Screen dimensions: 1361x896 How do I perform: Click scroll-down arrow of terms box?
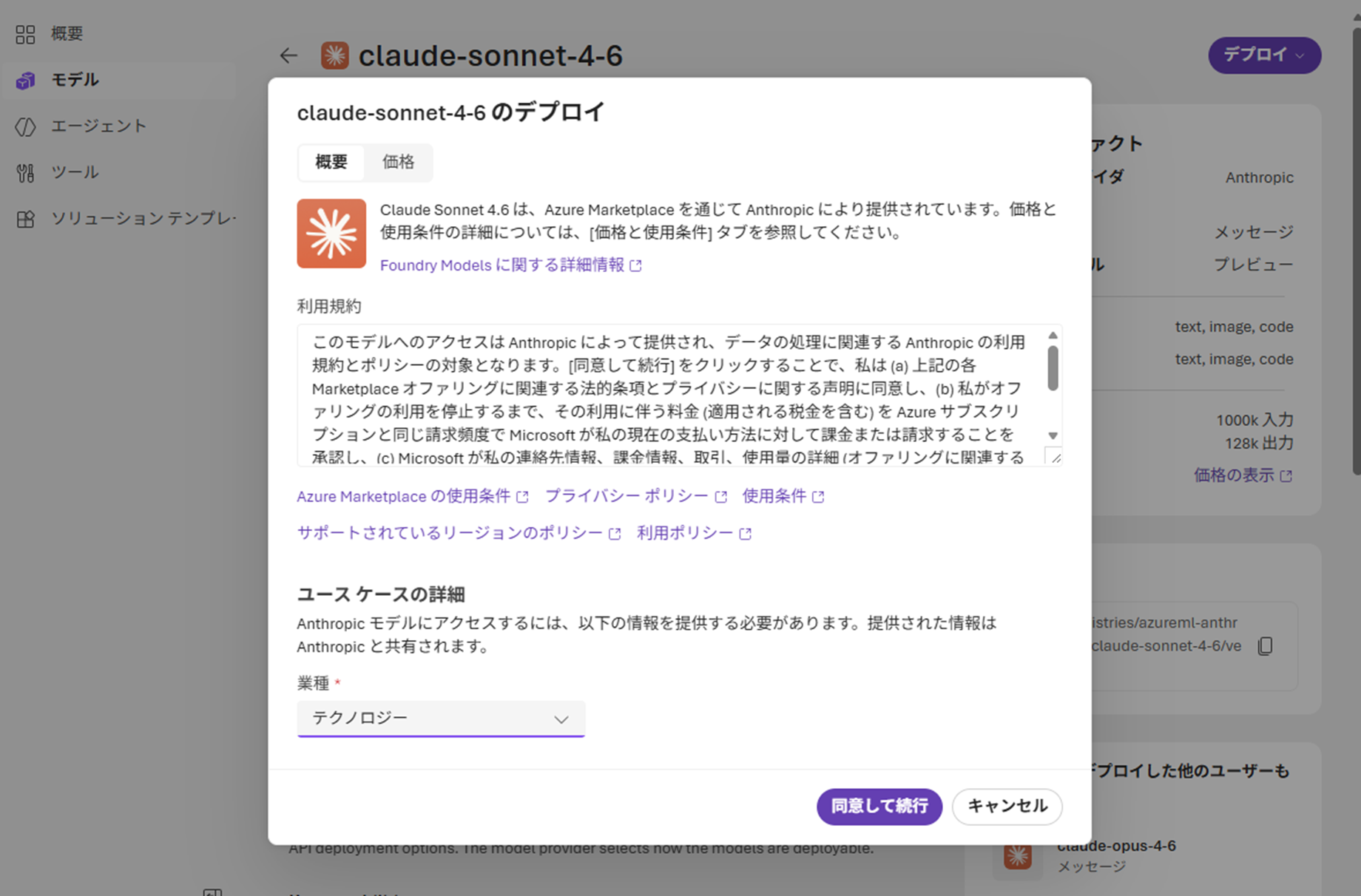[1053, 436]
